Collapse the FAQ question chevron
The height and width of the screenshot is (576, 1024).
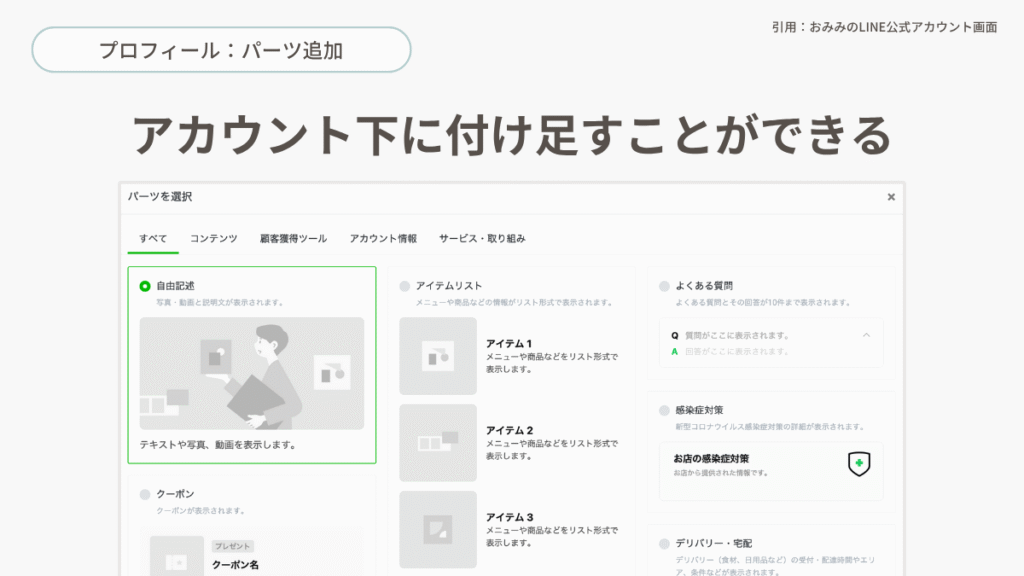[x=866, y=335]
